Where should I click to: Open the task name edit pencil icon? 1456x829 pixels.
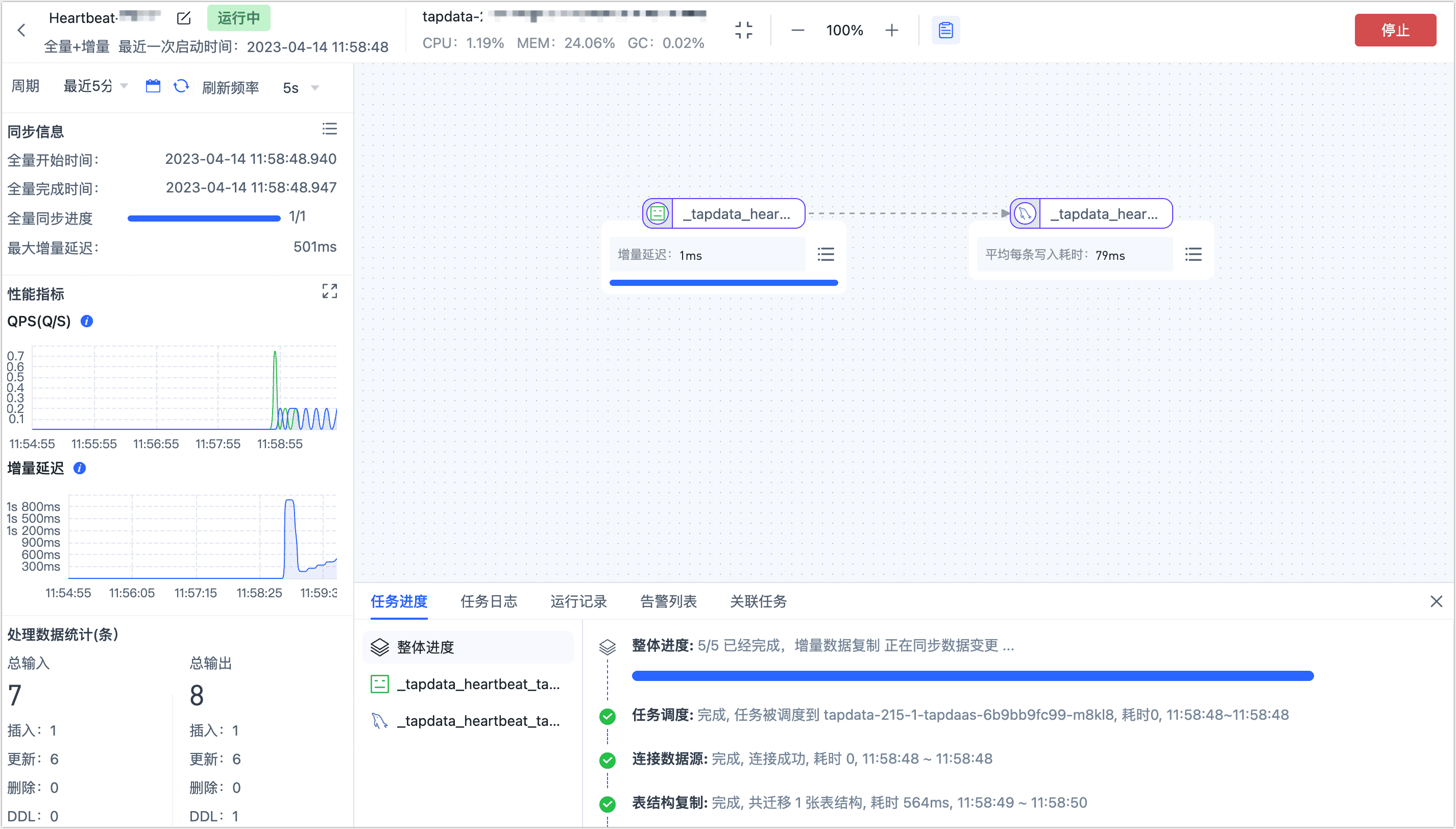tap(183, 18)
